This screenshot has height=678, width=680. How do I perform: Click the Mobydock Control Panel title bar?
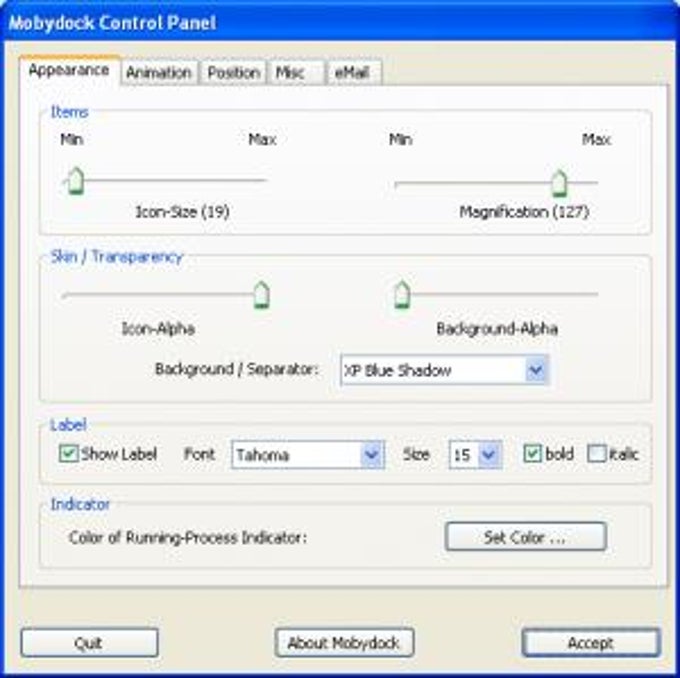tap(340, 23)
